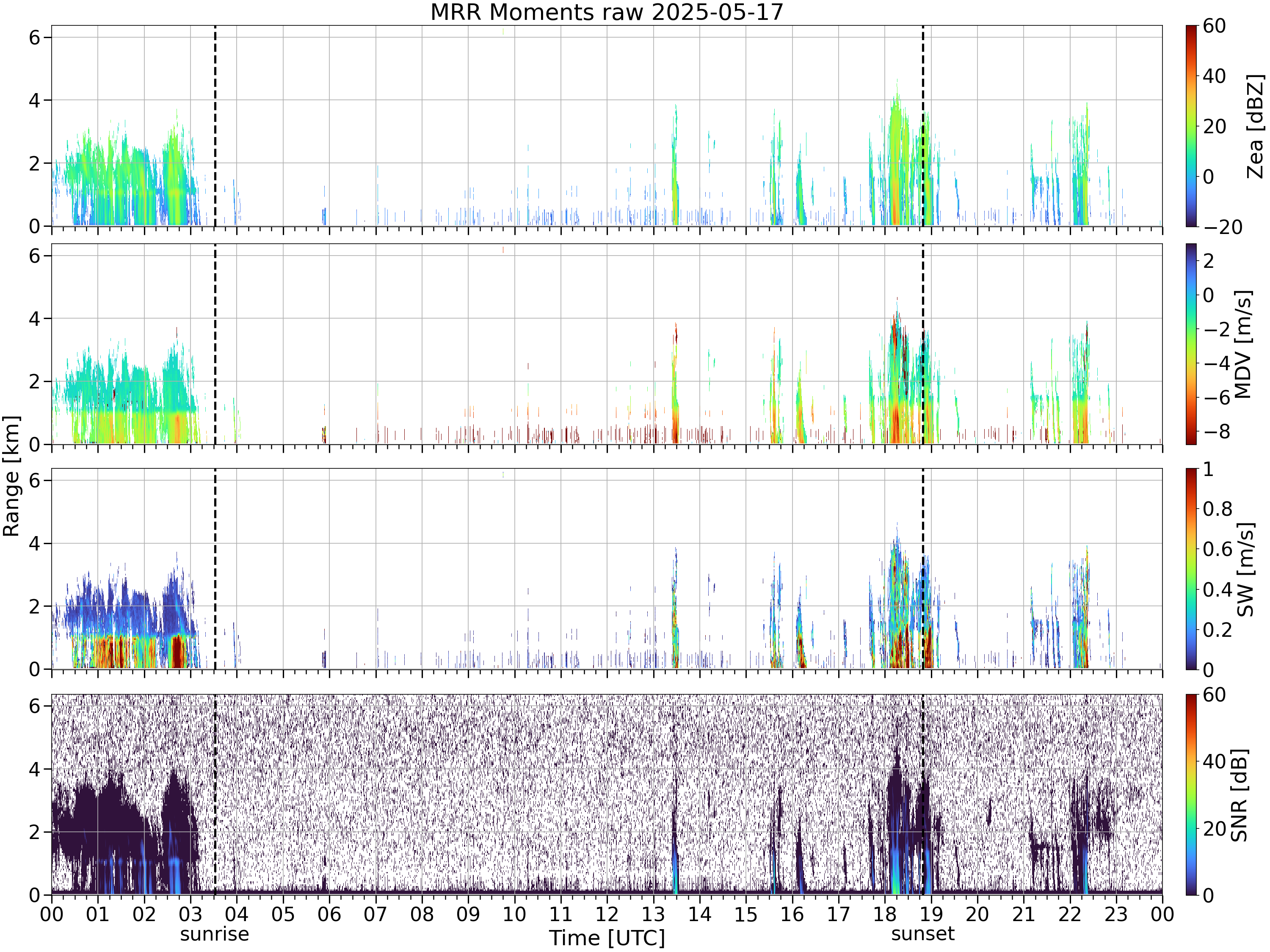Screen dimensions: 1270x952
Task: Click the sunrise label below the time axis
Action: (x=215, y=934)
